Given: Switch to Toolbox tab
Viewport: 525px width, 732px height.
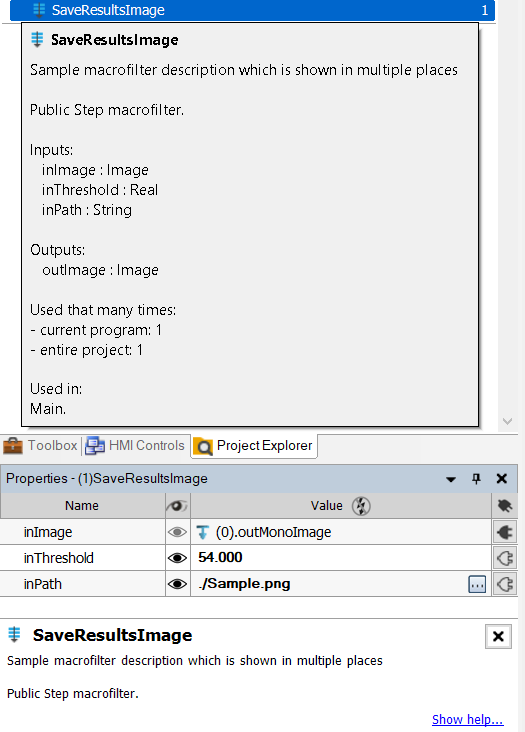Looking at the screenshot, I should [40, 446].
